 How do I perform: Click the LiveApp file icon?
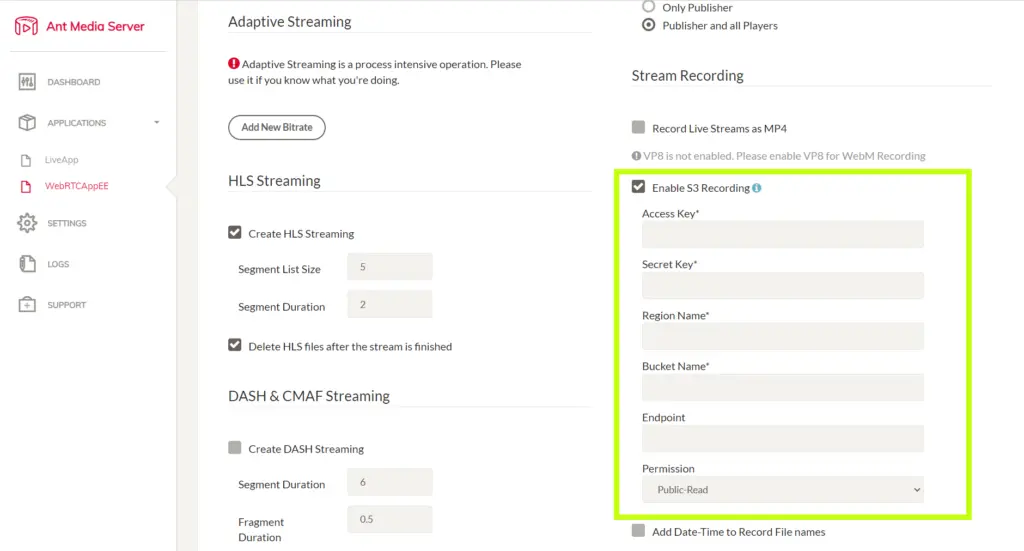pos(25,160)
